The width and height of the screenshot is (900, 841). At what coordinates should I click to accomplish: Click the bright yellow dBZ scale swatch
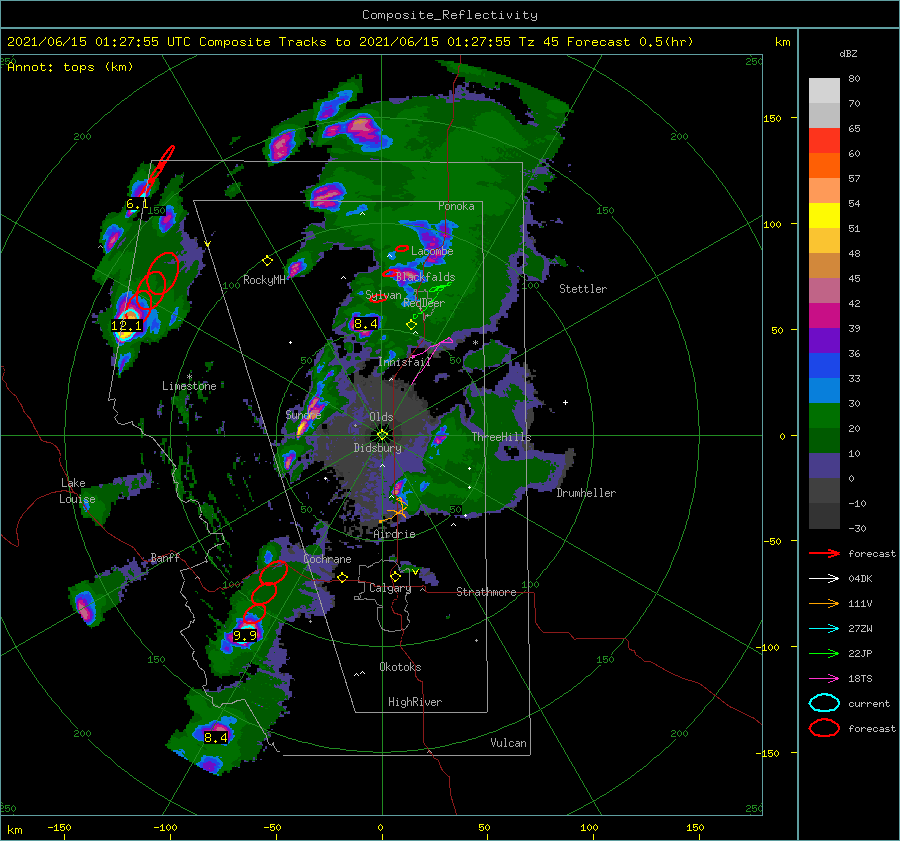824,215
